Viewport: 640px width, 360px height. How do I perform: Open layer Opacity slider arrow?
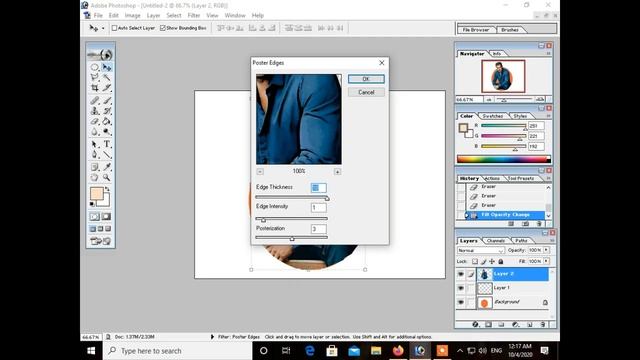click(x=546, y=250)
